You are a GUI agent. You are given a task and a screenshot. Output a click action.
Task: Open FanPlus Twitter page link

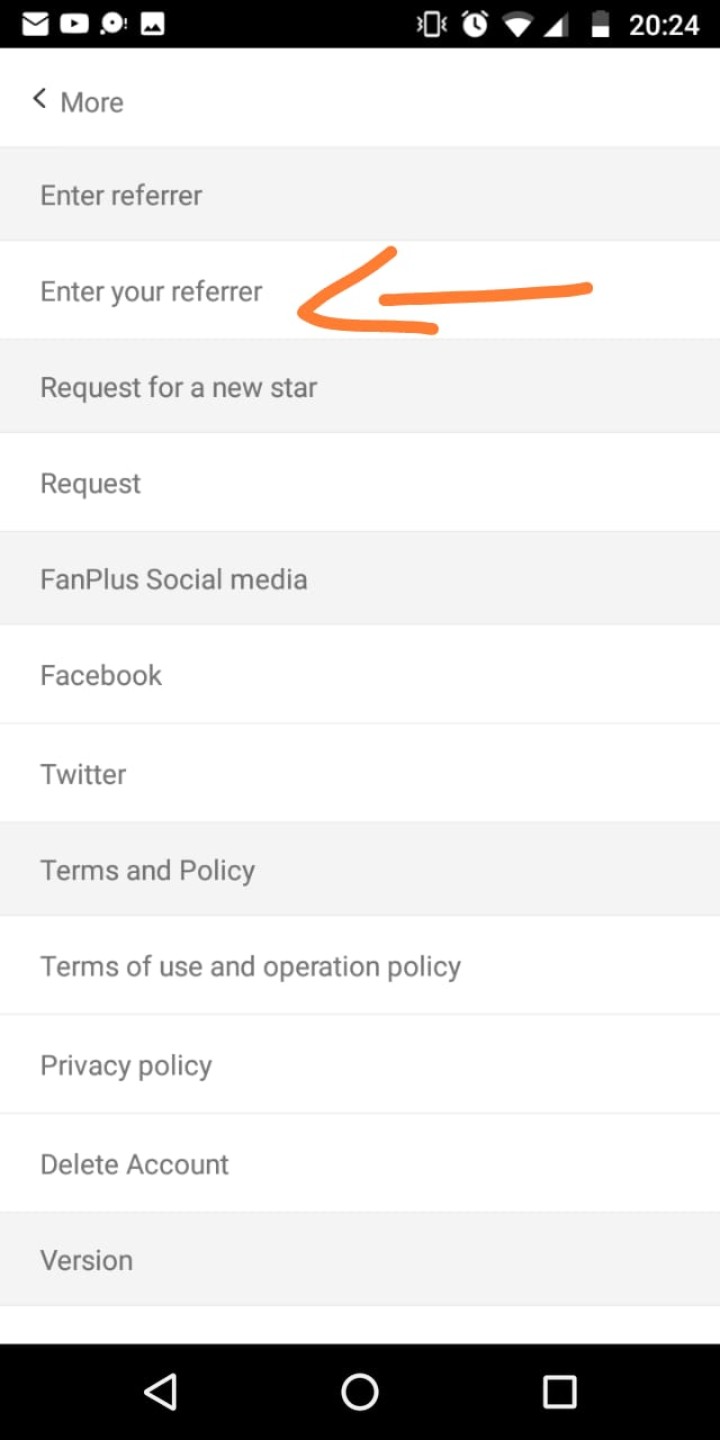pos(83,774)
